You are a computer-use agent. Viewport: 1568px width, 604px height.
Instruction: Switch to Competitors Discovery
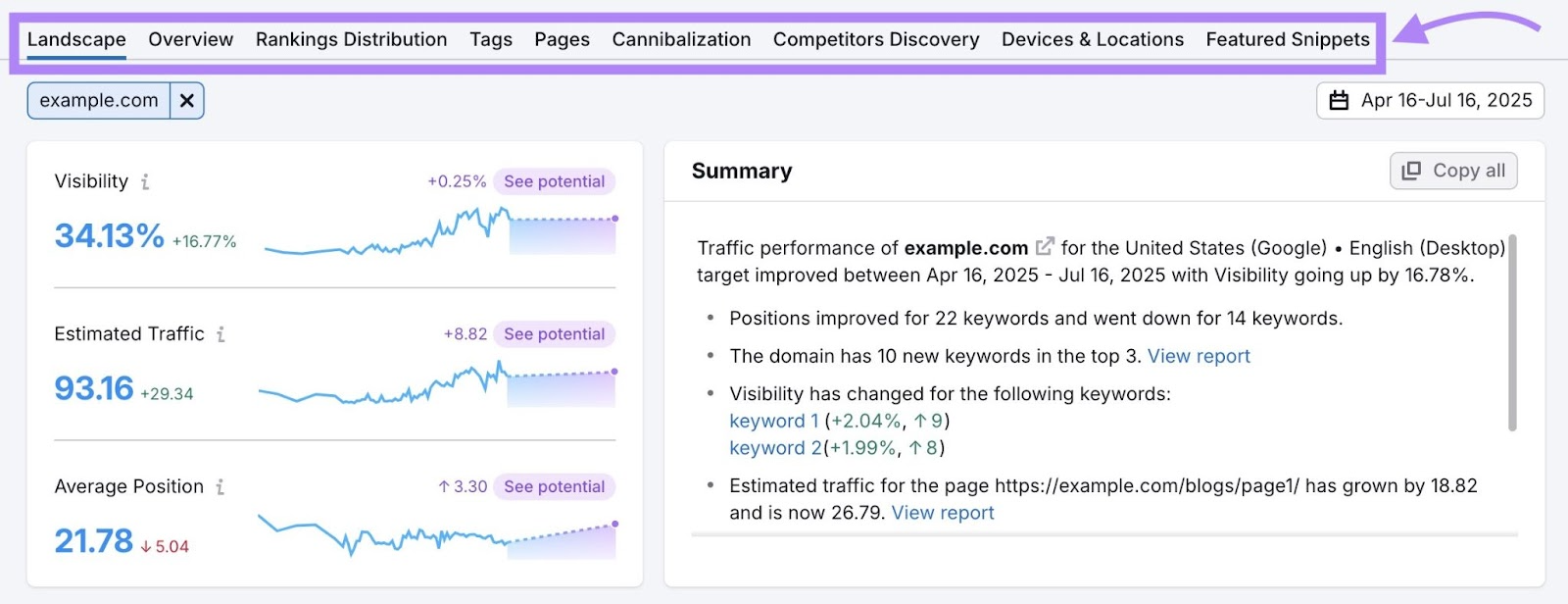(876, 39)
